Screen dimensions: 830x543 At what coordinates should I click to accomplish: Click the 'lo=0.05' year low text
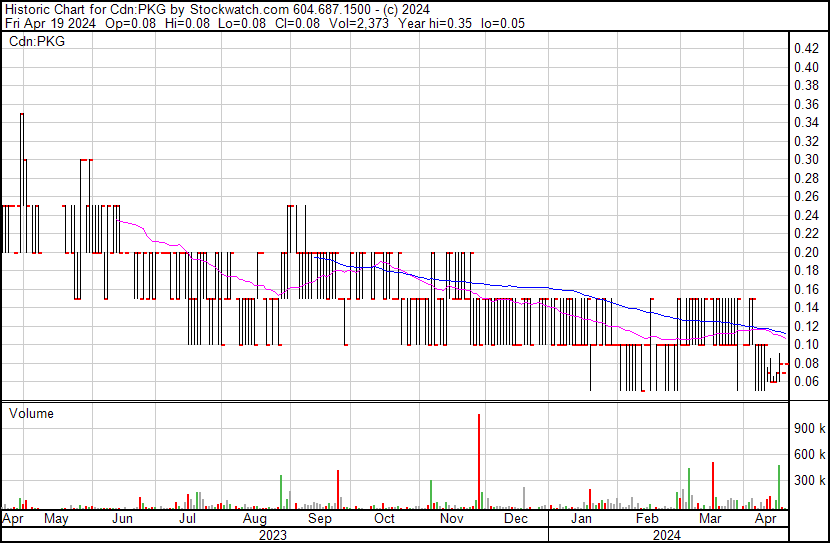[x=503, y=23]
